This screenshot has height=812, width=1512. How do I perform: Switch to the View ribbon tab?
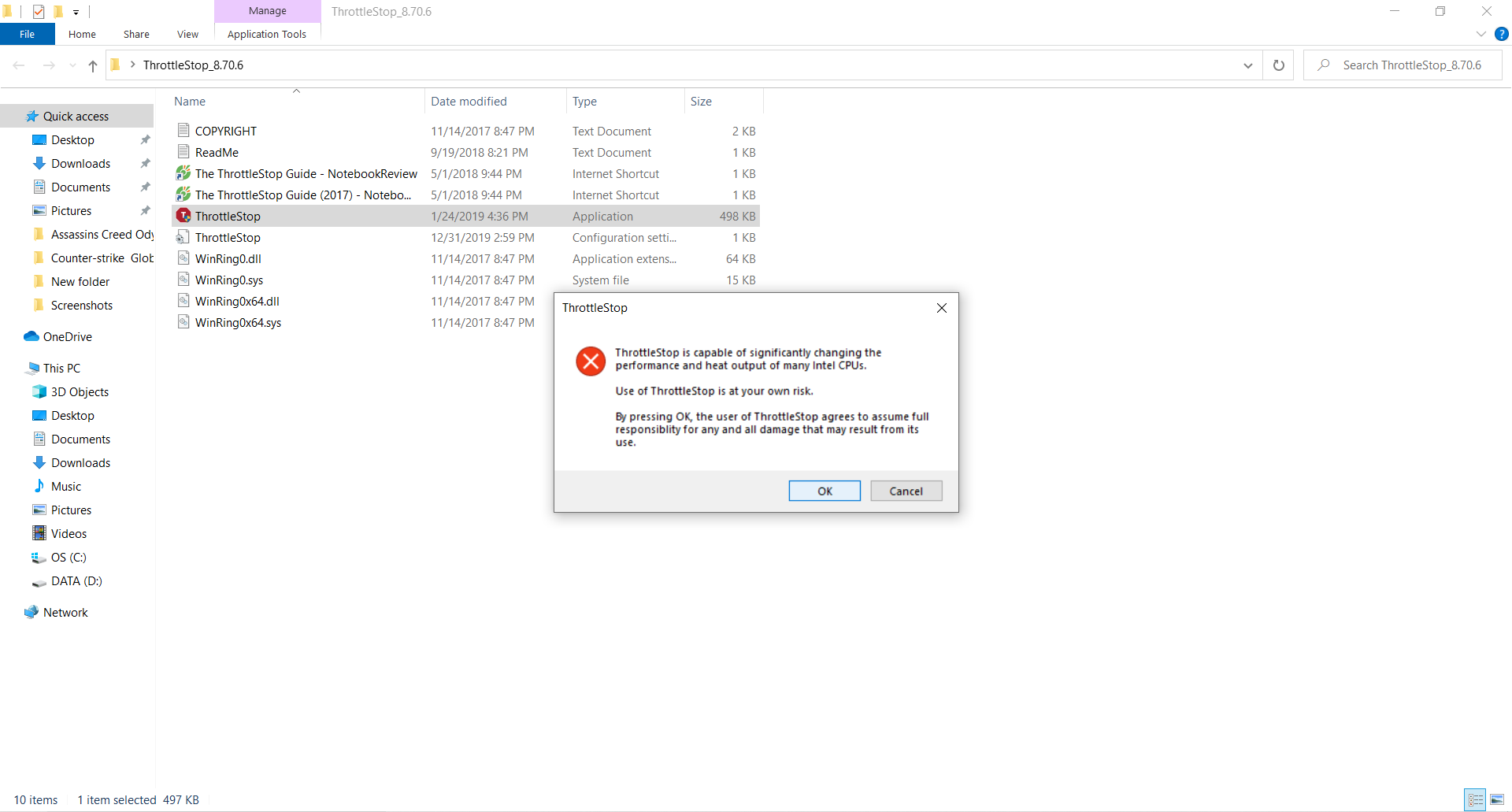187,34
